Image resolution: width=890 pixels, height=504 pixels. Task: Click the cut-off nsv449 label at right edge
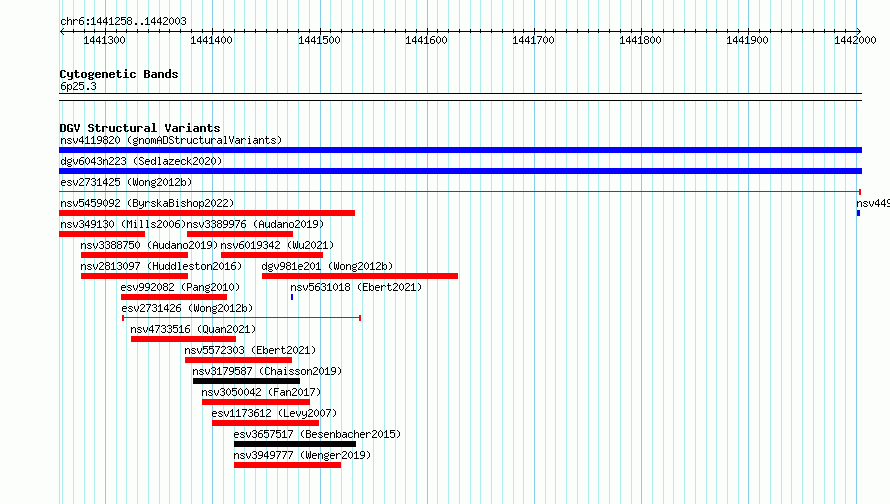(x=873, y=203)
